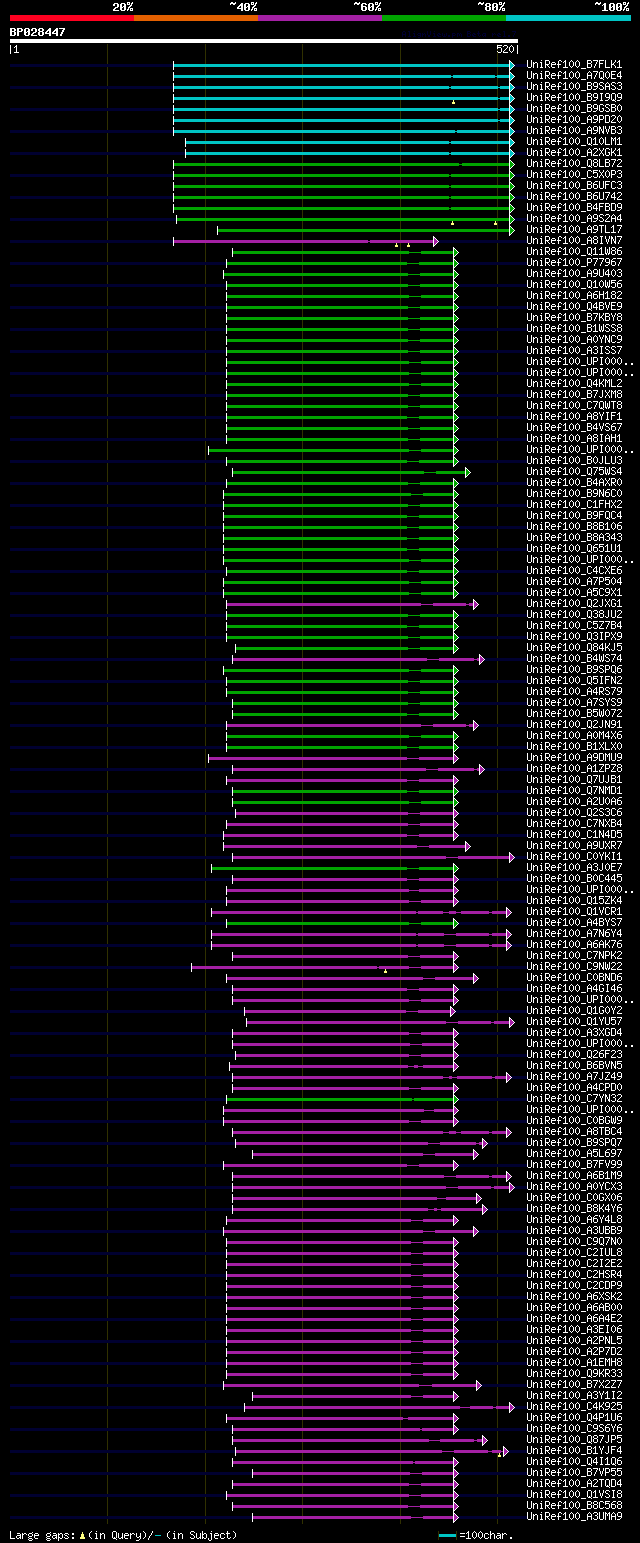Click the UniRef100_A3ISS7 label

pyautogui.click(x=574, y=350)
